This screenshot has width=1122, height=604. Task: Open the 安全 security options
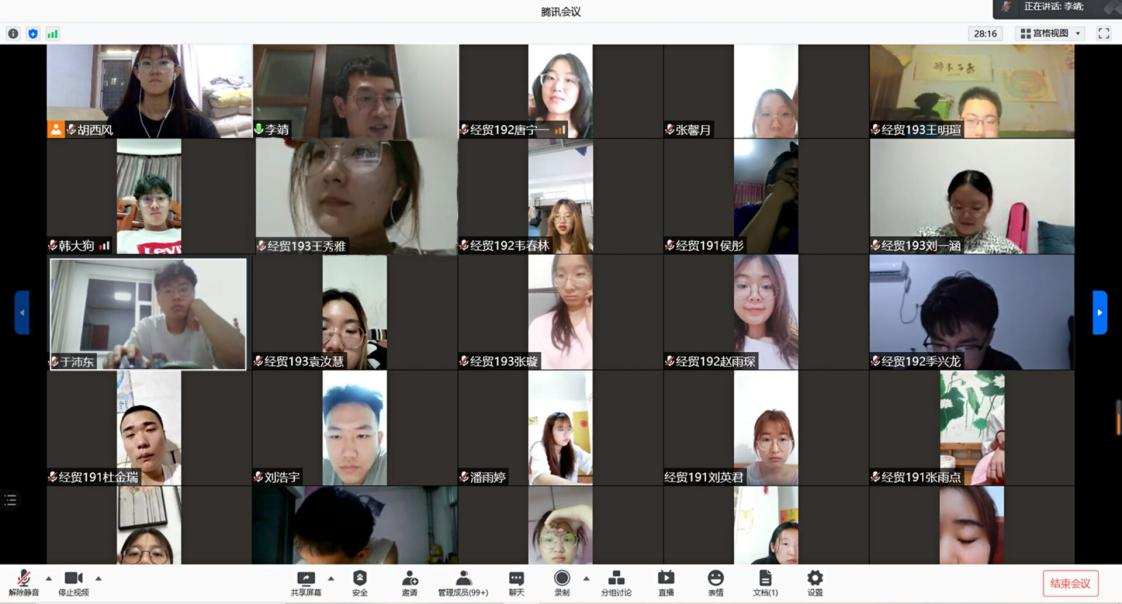point(360,583)
